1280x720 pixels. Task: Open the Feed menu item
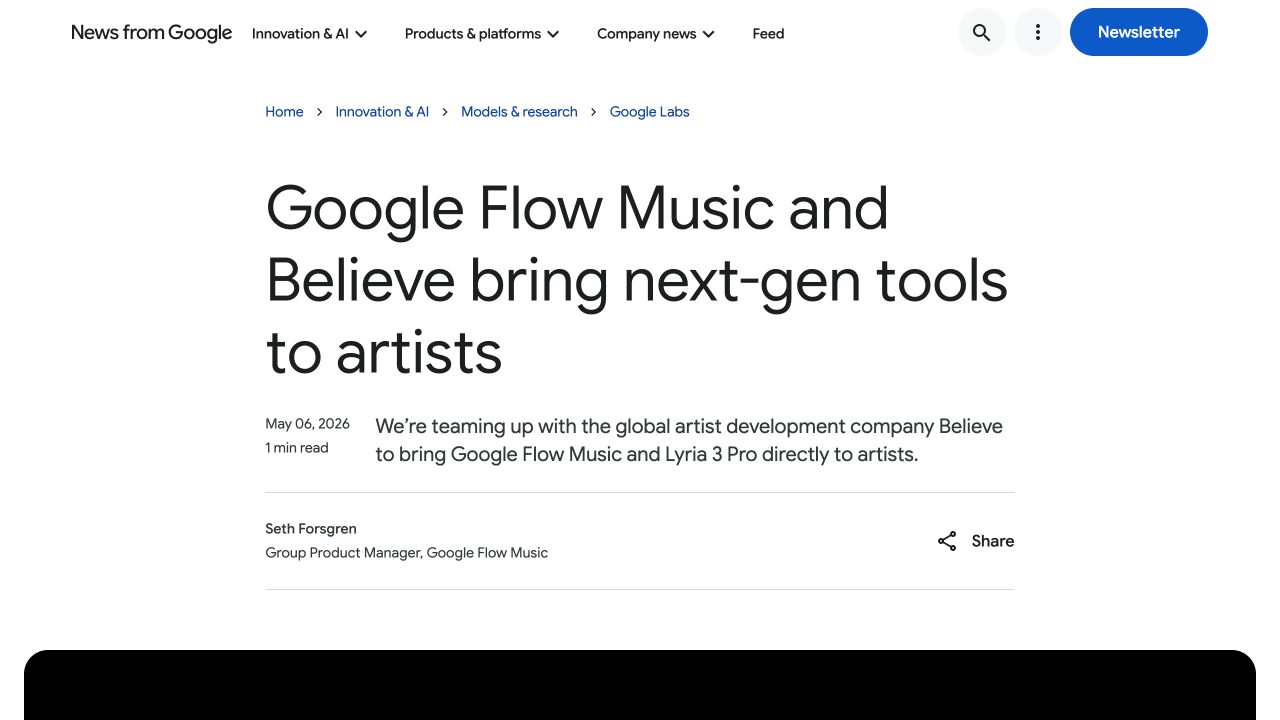pyautogui.click(x=768, y=34)
